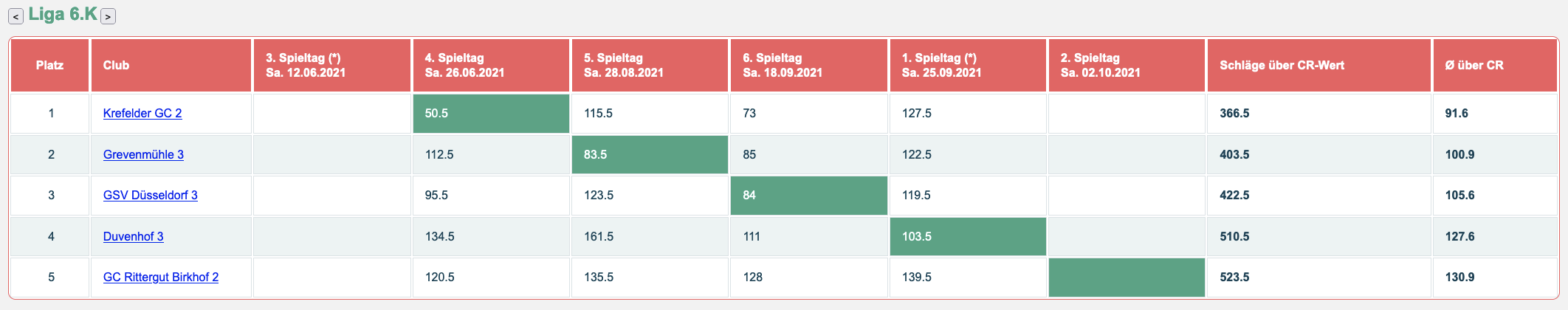Open the Duvenhof 3 club link
The height and width of the screenshot is (310, 1568).
(134, 236)
